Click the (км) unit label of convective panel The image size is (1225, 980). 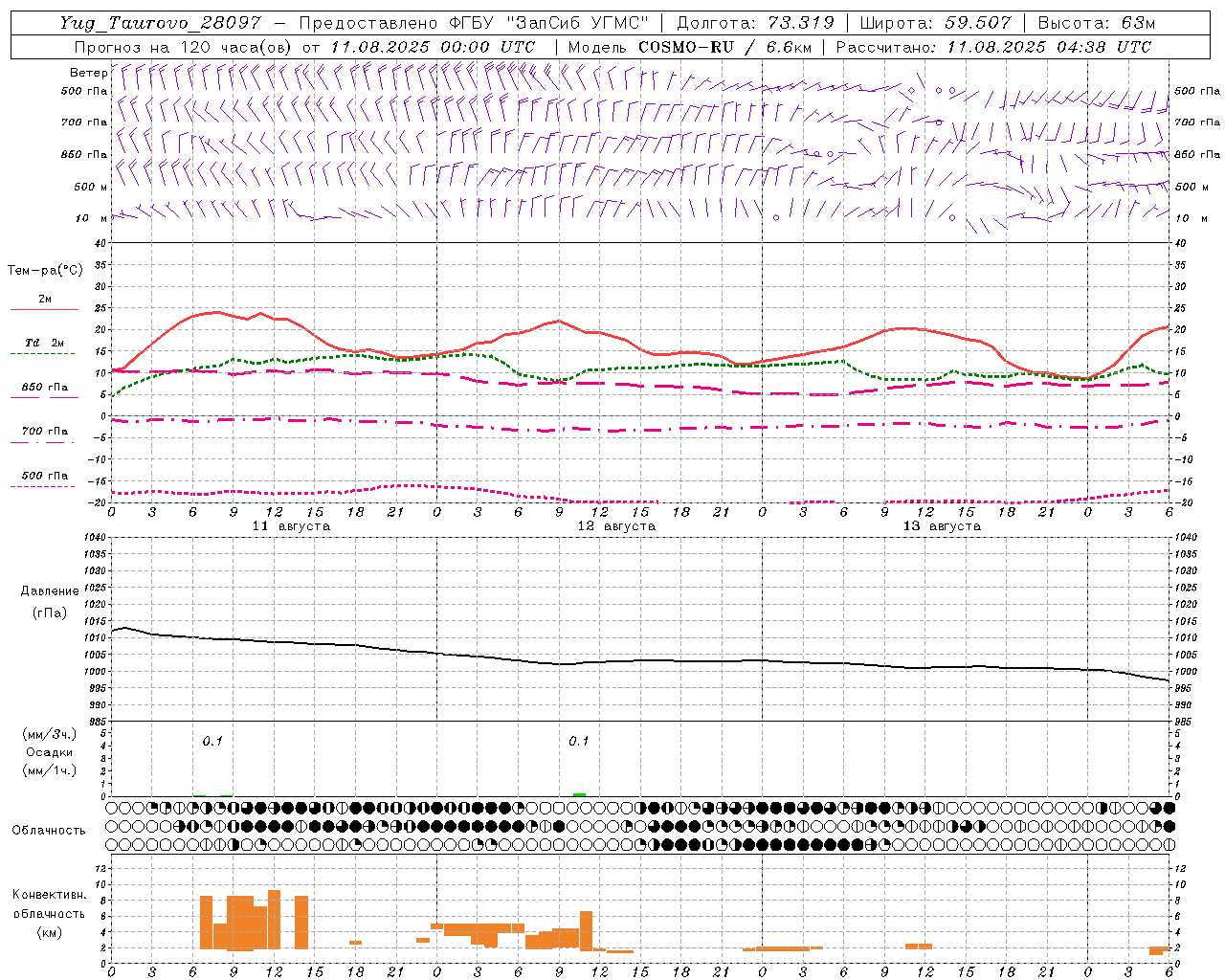tap(49, 932)
